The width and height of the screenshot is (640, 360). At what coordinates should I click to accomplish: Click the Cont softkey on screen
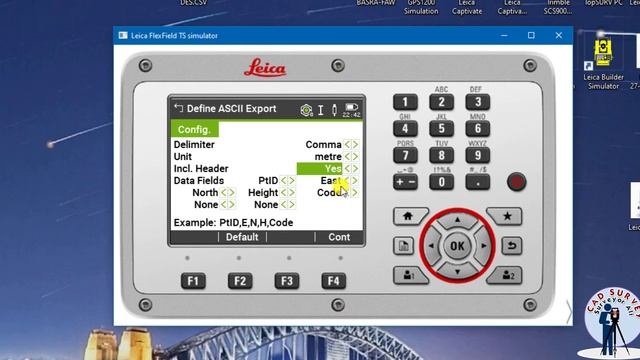point(339,237)
